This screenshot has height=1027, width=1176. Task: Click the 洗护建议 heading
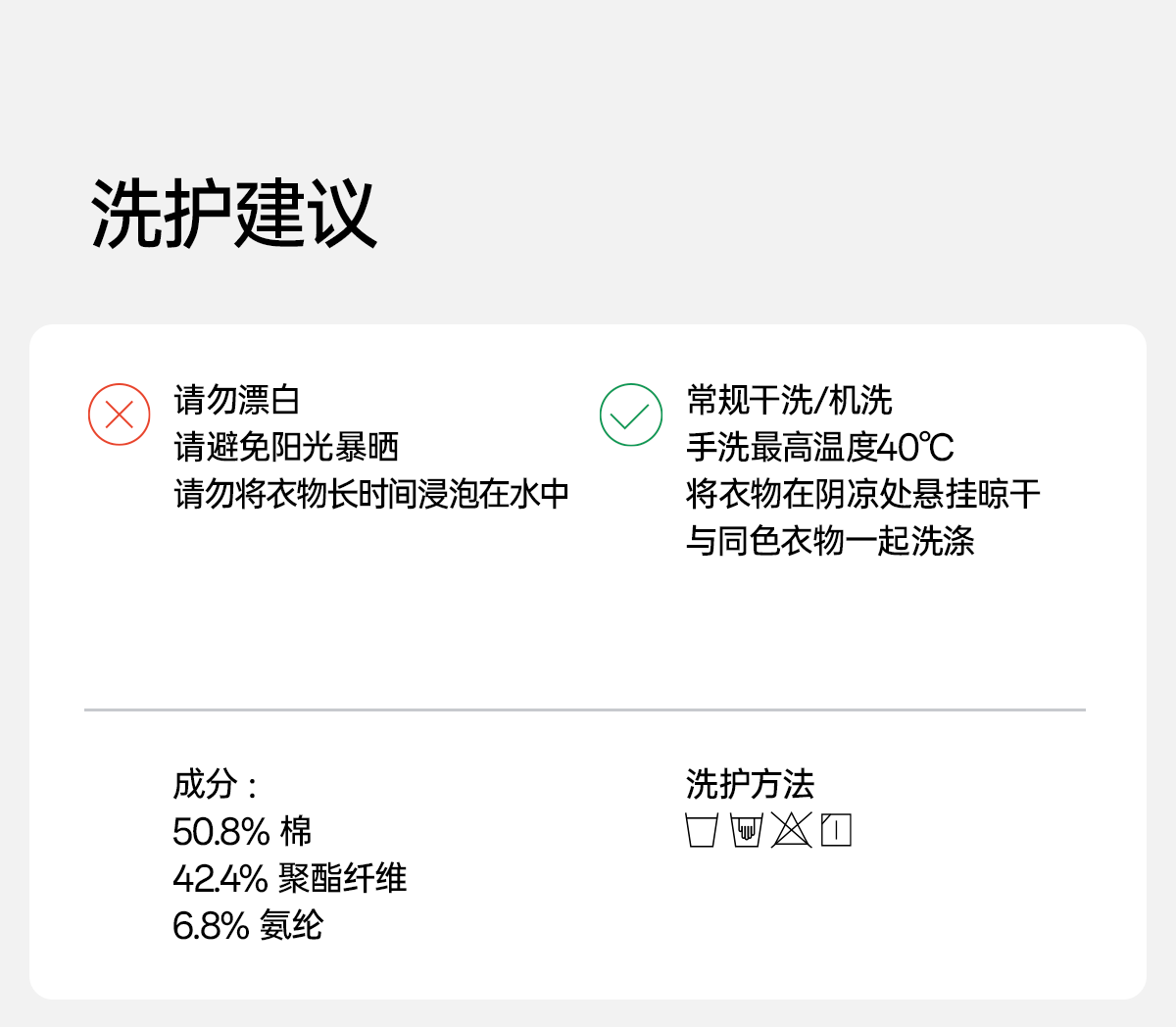pos(233,214)
